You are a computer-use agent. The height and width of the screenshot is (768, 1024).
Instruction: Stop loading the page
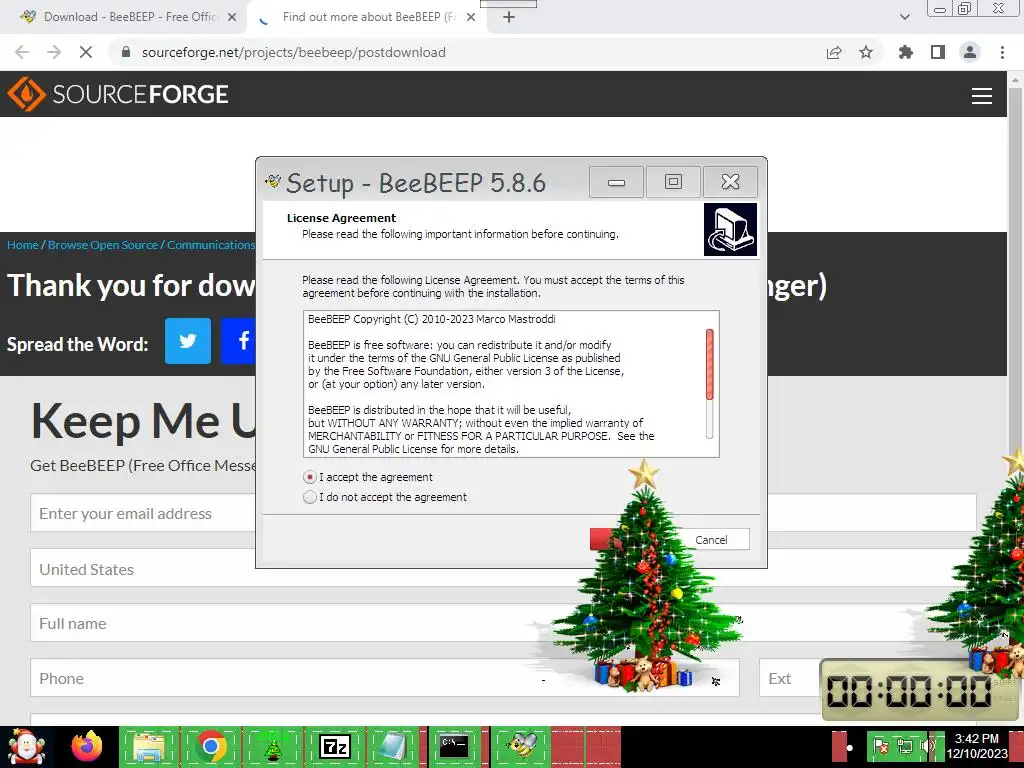(x=86, y=52)
